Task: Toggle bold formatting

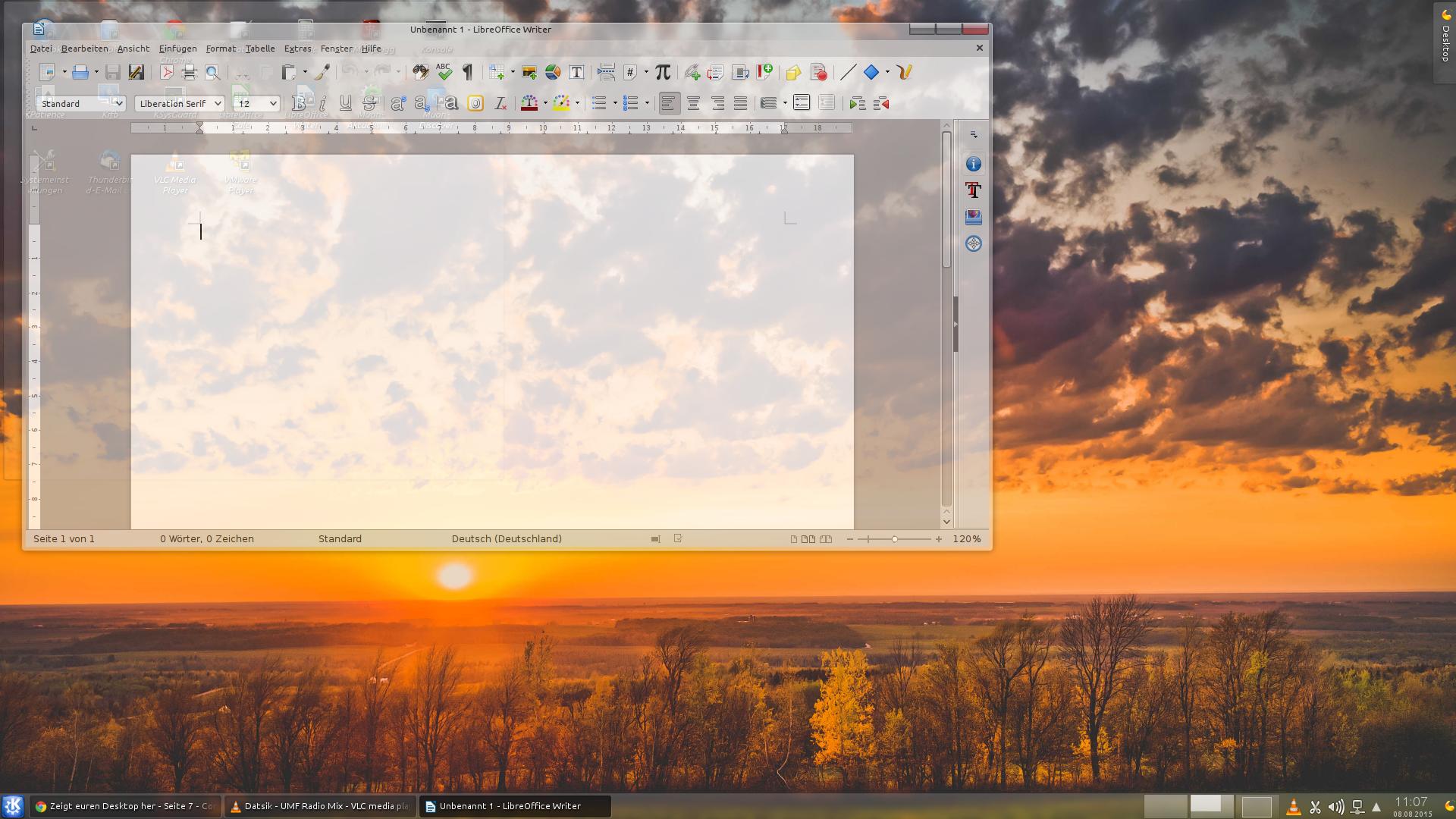Action: coord(300,104)
